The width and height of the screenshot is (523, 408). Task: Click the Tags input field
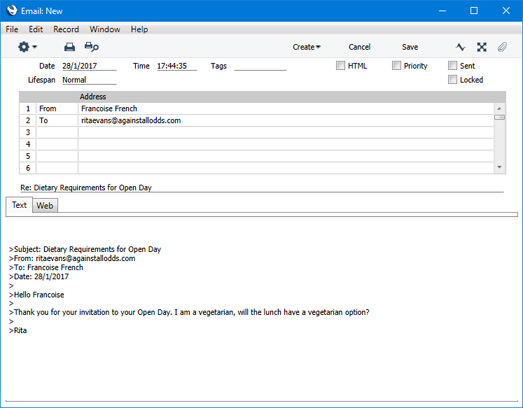click(260, 66)
